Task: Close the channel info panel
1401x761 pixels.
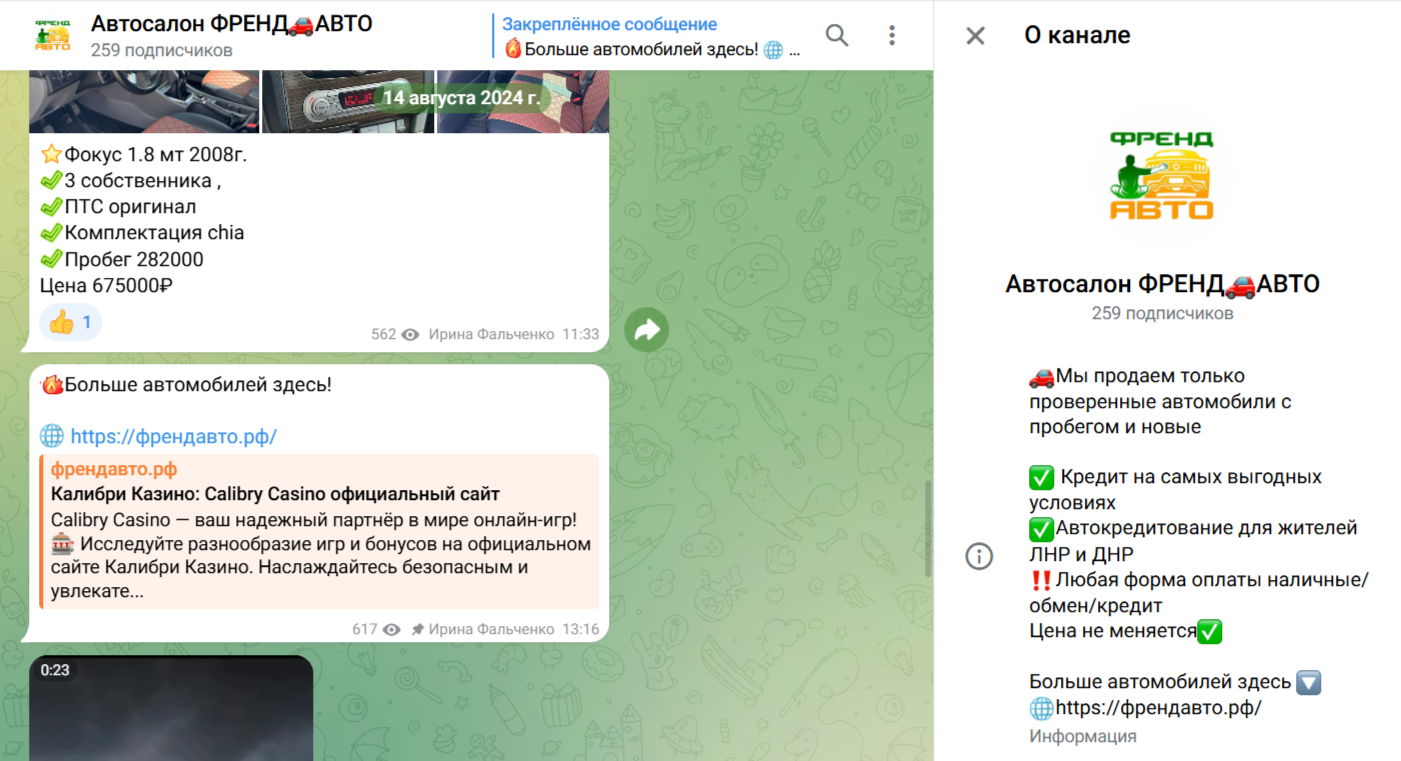Action: (x=975, y=36)
